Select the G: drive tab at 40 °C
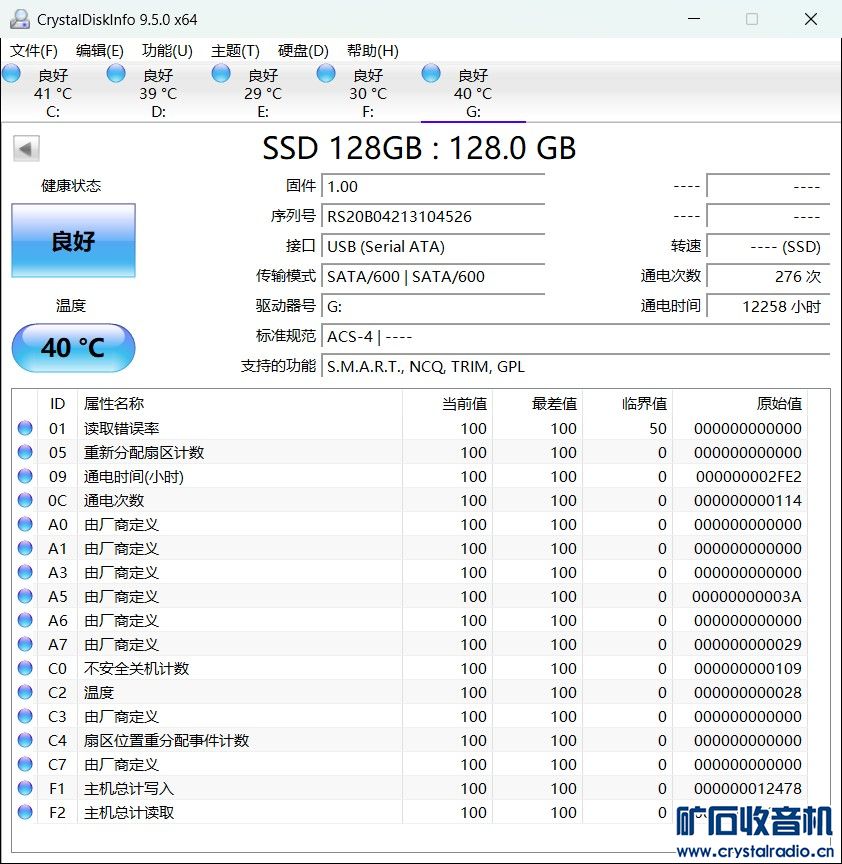This screenshot has height=864, width=842. [473, 93]
